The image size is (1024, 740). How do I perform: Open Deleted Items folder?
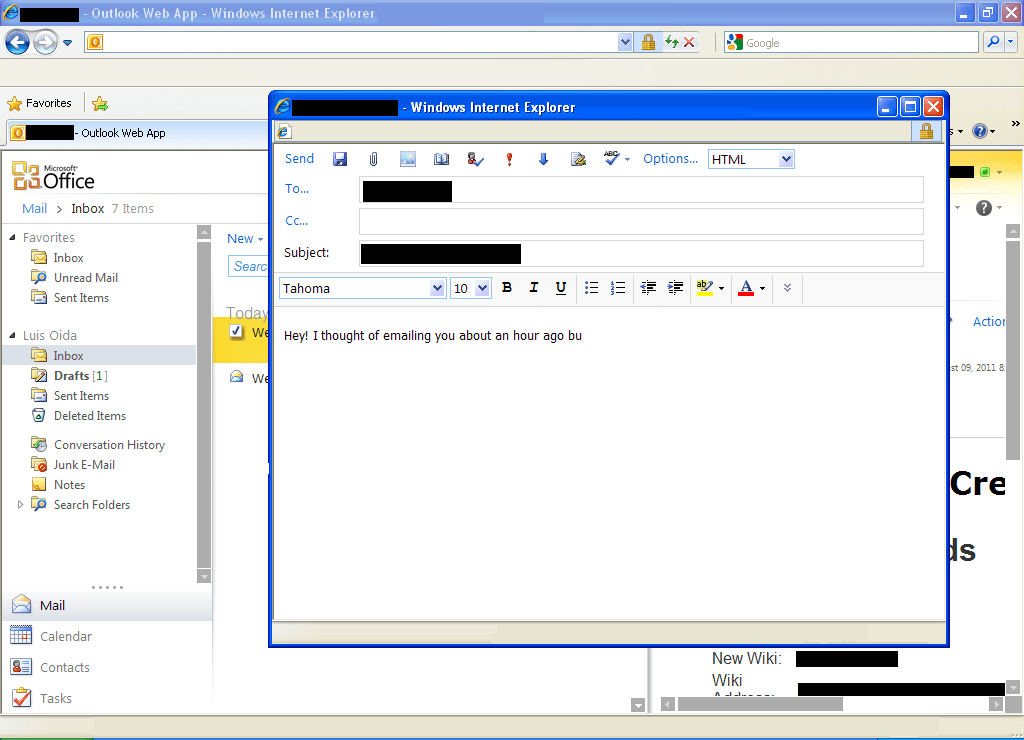click(x=89, y=415)
